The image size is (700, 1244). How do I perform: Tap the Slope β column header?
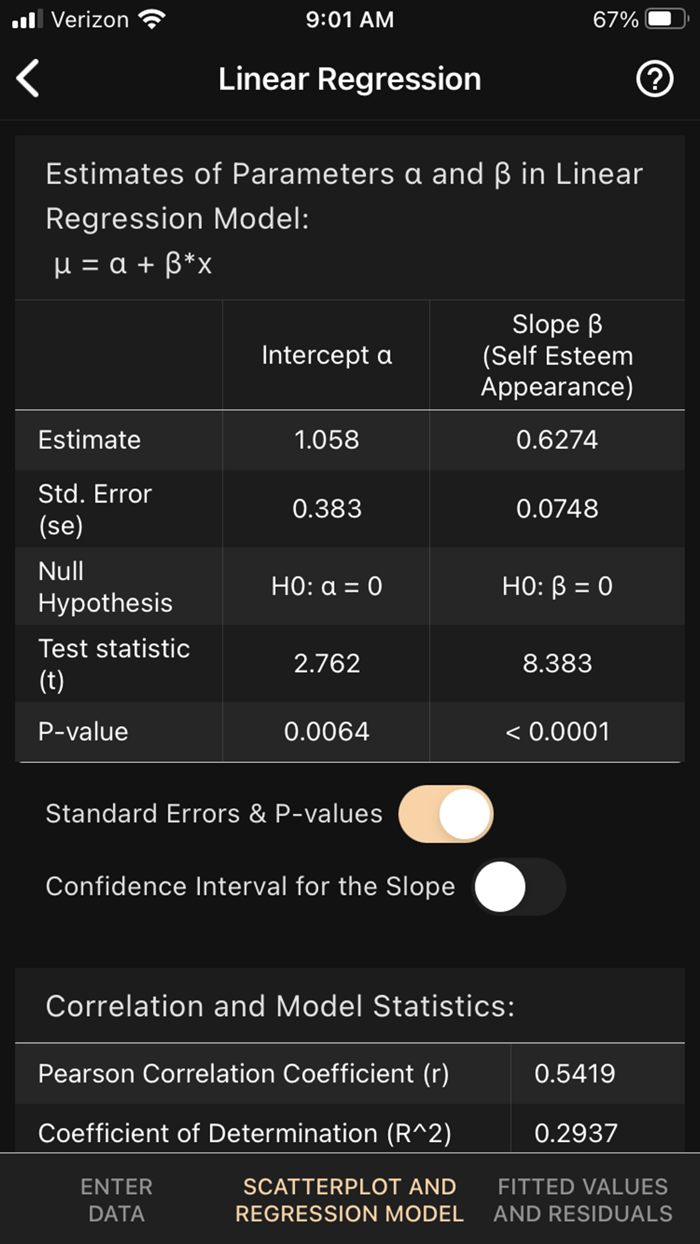click(556, 355)
